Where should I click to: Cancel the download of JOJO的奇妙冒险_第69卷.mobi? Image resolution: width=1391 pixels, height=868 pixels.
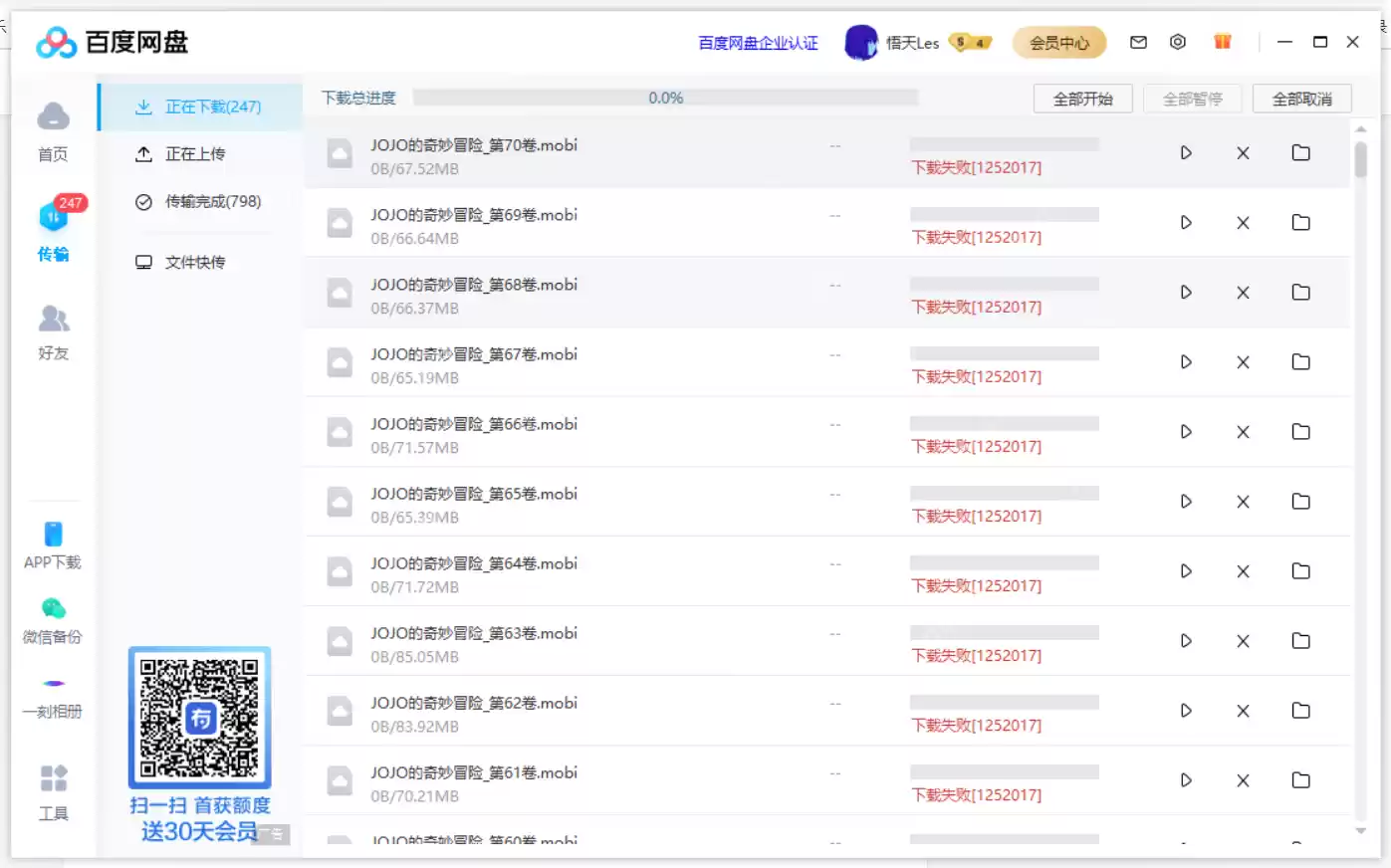(x=1243, y=222)
